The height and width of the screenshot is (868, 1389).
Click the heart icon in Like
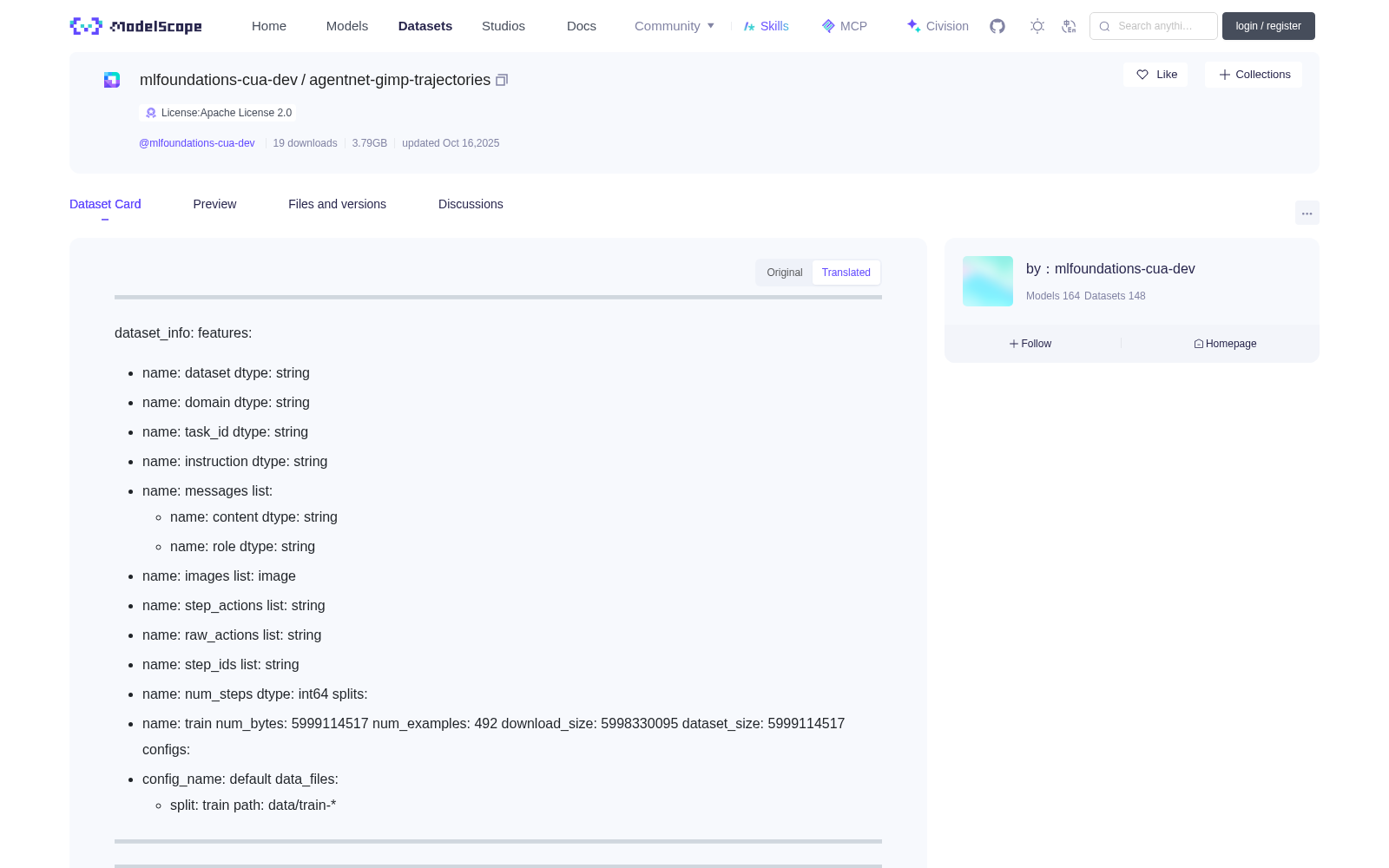click(x=1142, y=75)
